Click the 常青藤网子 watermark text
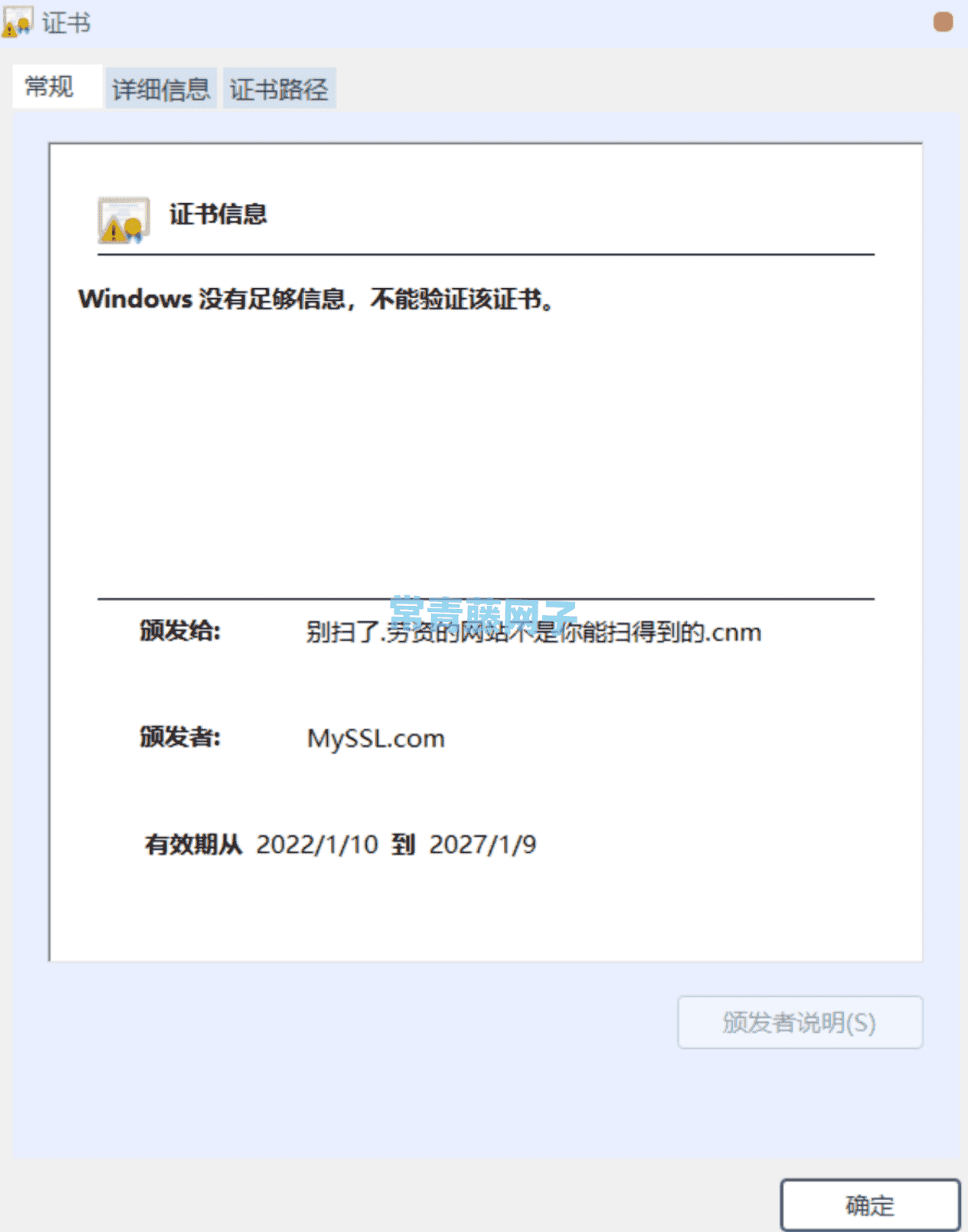 [x=482, y=613]
